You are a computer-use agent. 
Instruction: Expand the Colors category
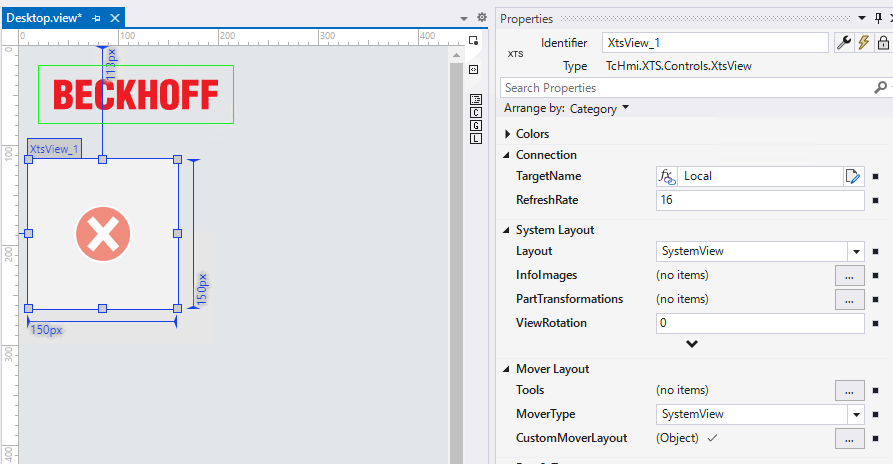(507, 134)
